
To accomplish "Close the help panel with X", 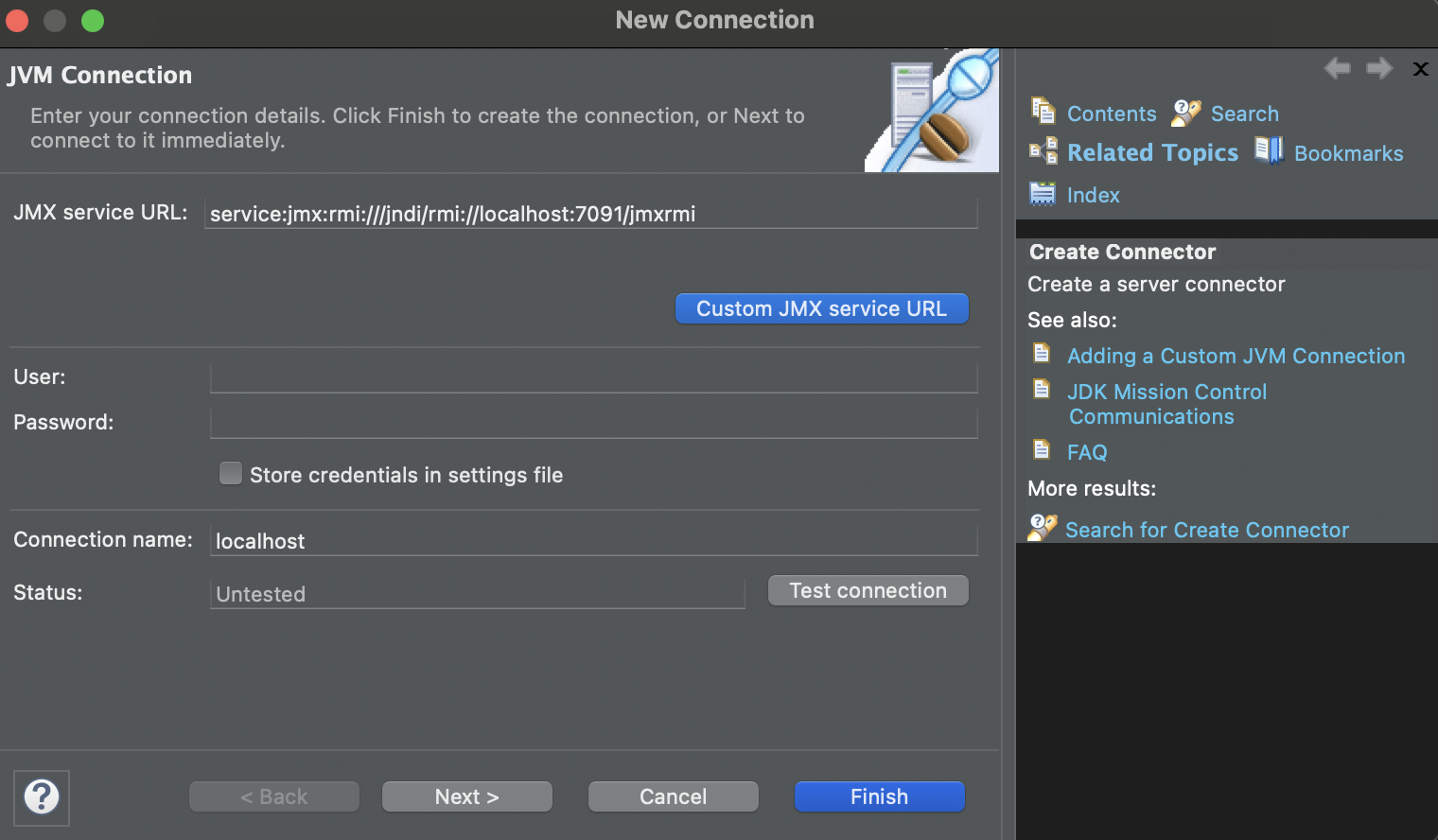I will click(1420, 69).
